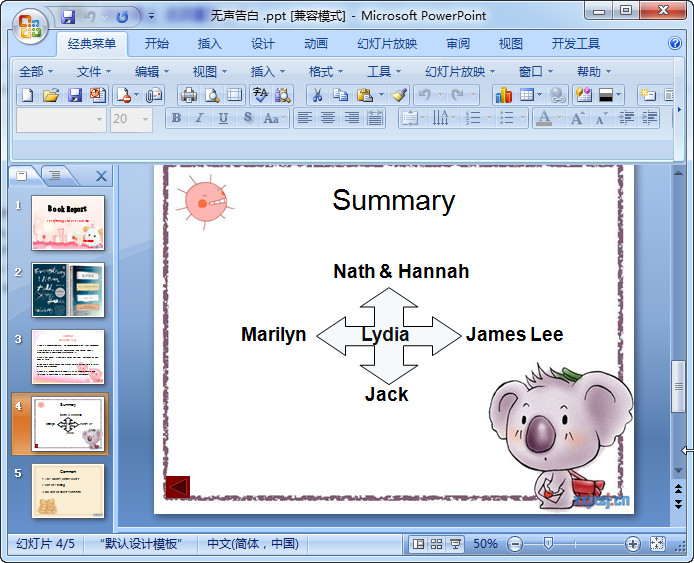Click the Help question mark icon
The image size is (694, 563).
[675, 43]
